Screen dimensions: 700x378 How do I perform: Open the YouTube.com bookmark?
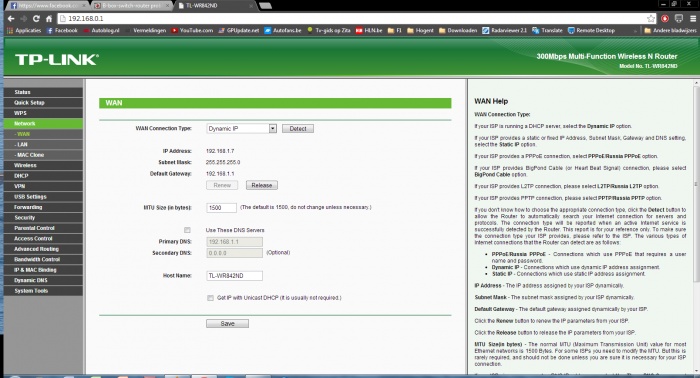[x=192, y=30]
